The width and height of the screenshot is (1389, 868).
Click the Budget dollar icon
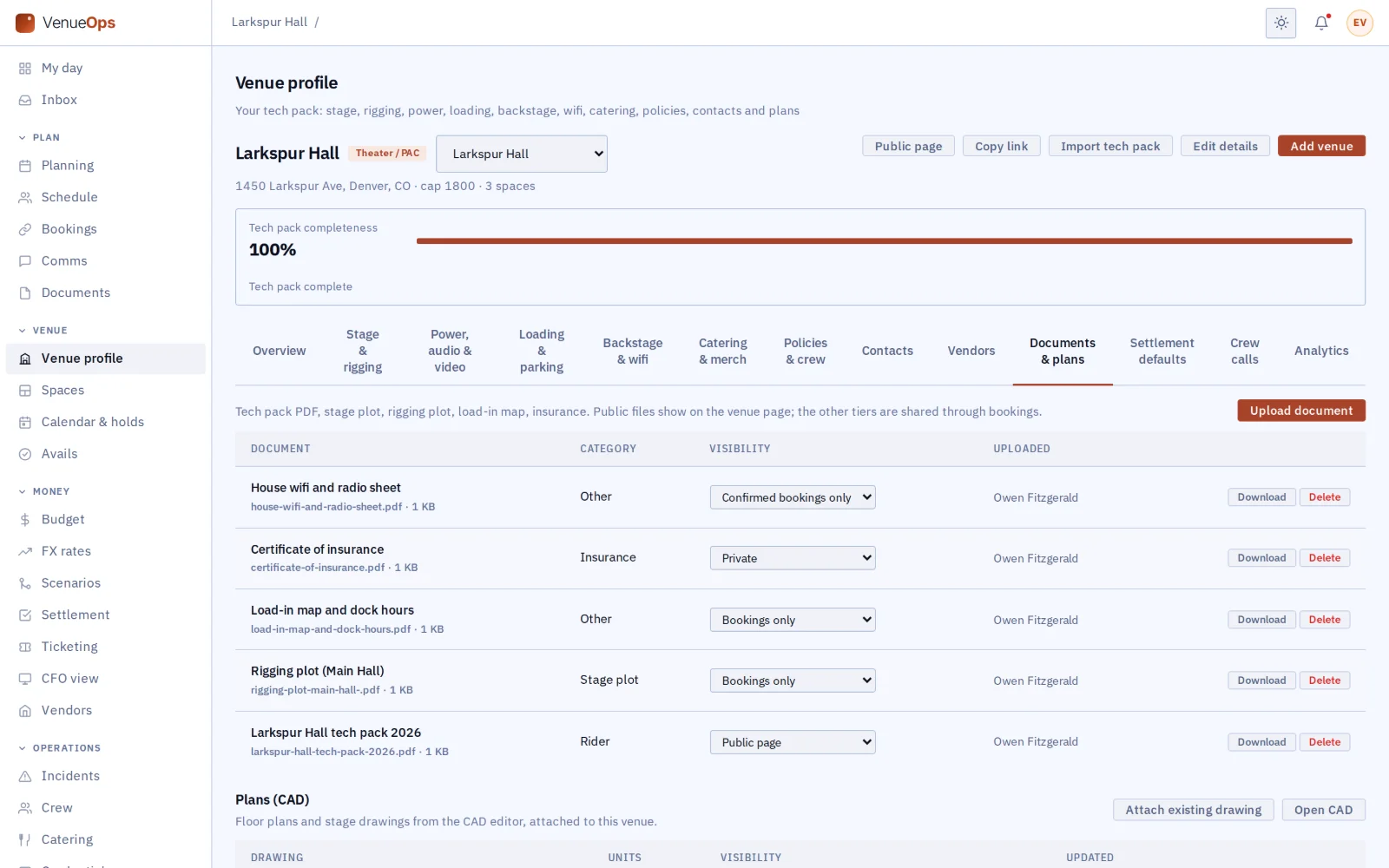pos(25,520)
